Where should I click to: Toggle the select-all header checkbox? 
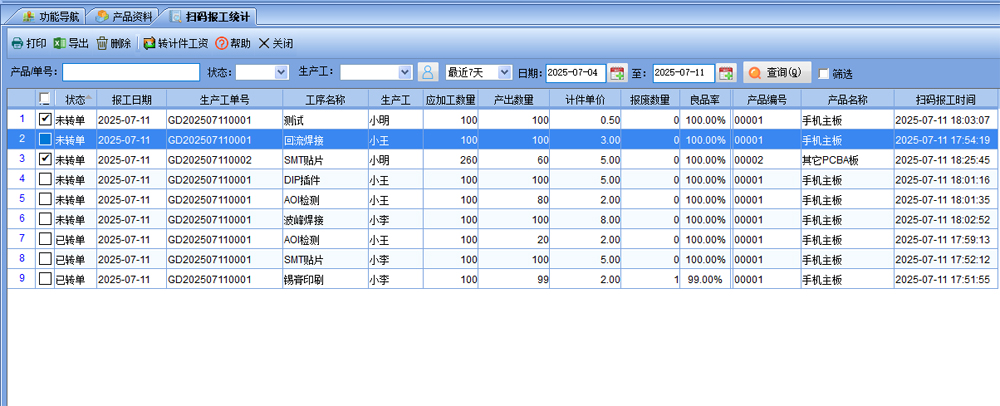45,99
